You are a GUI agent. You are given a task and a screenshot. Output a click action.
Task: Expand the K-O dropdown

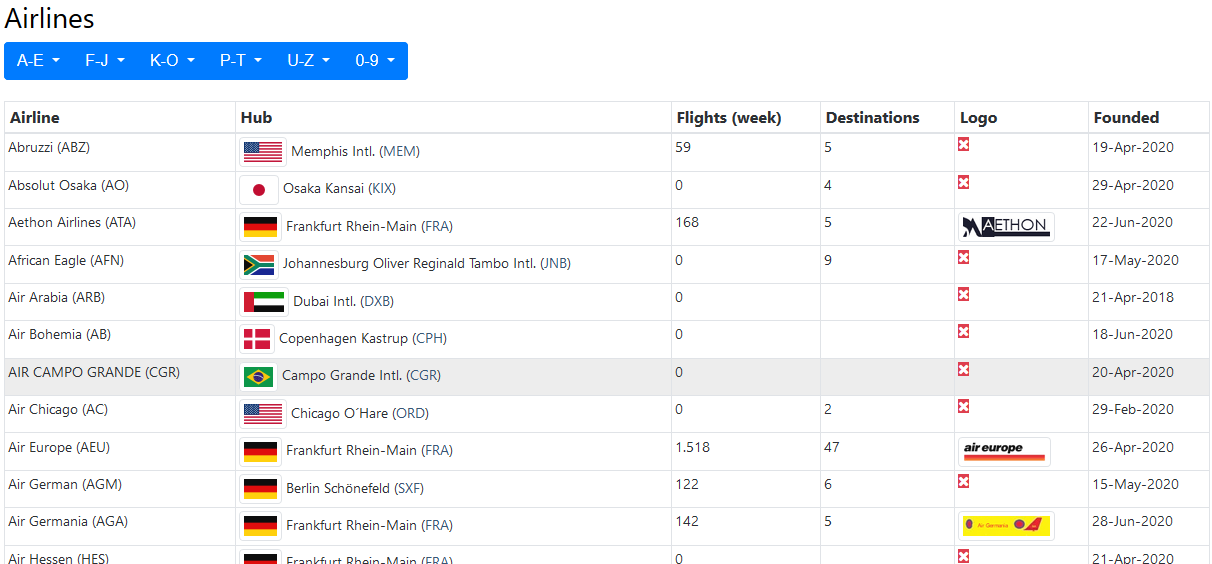click(x=173, y=61)
